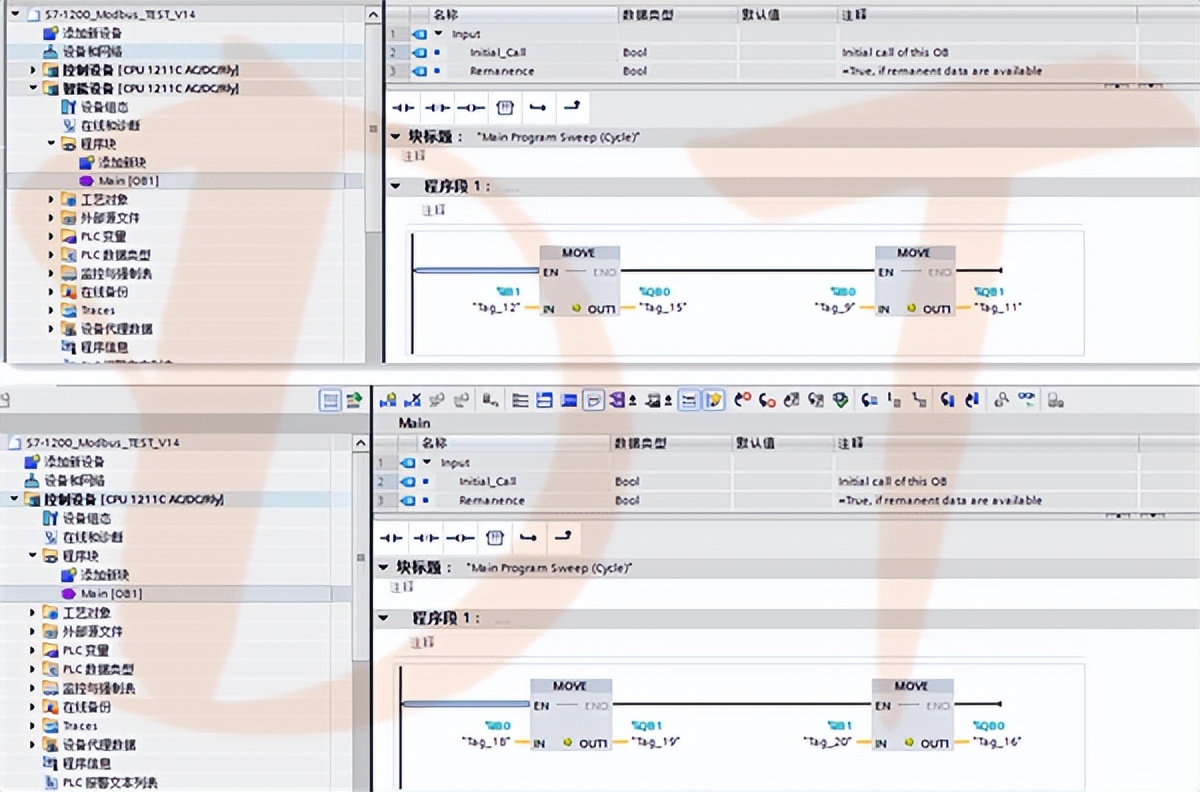
Task: Select the "Tag_12" input operand field
Action: click(497, 308)
